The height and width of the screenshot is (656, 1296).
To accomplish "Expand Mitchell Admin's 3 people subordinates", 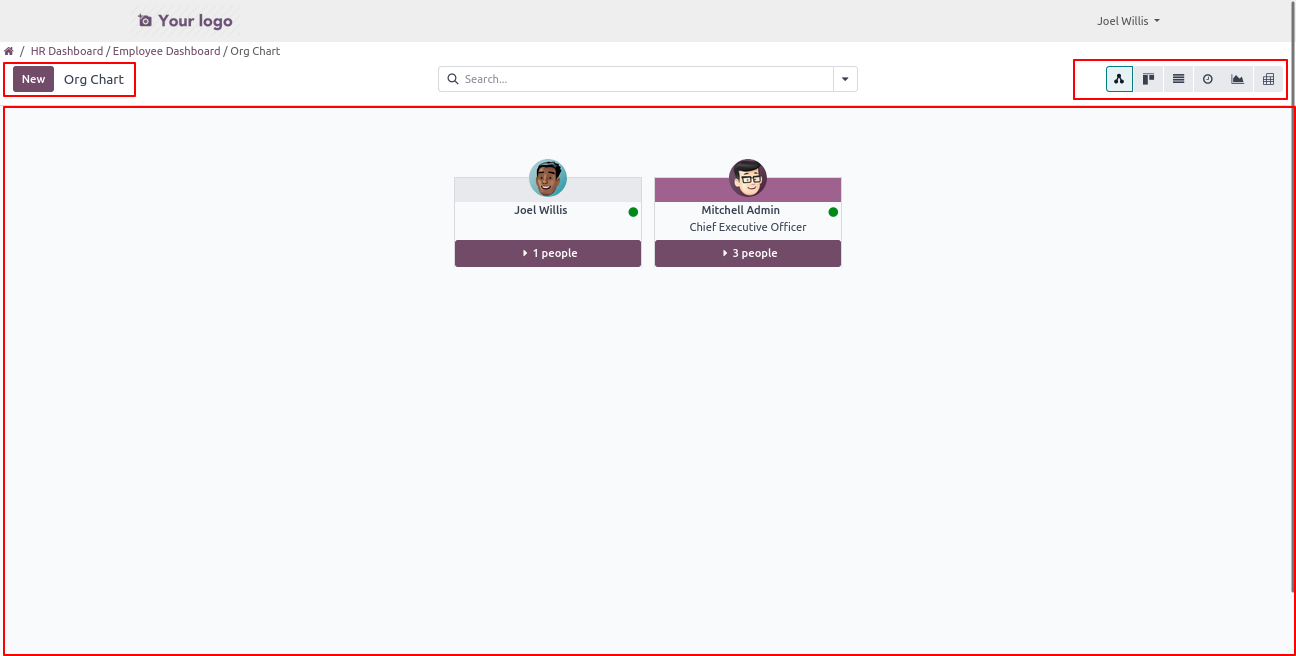I will coord(748,254).
